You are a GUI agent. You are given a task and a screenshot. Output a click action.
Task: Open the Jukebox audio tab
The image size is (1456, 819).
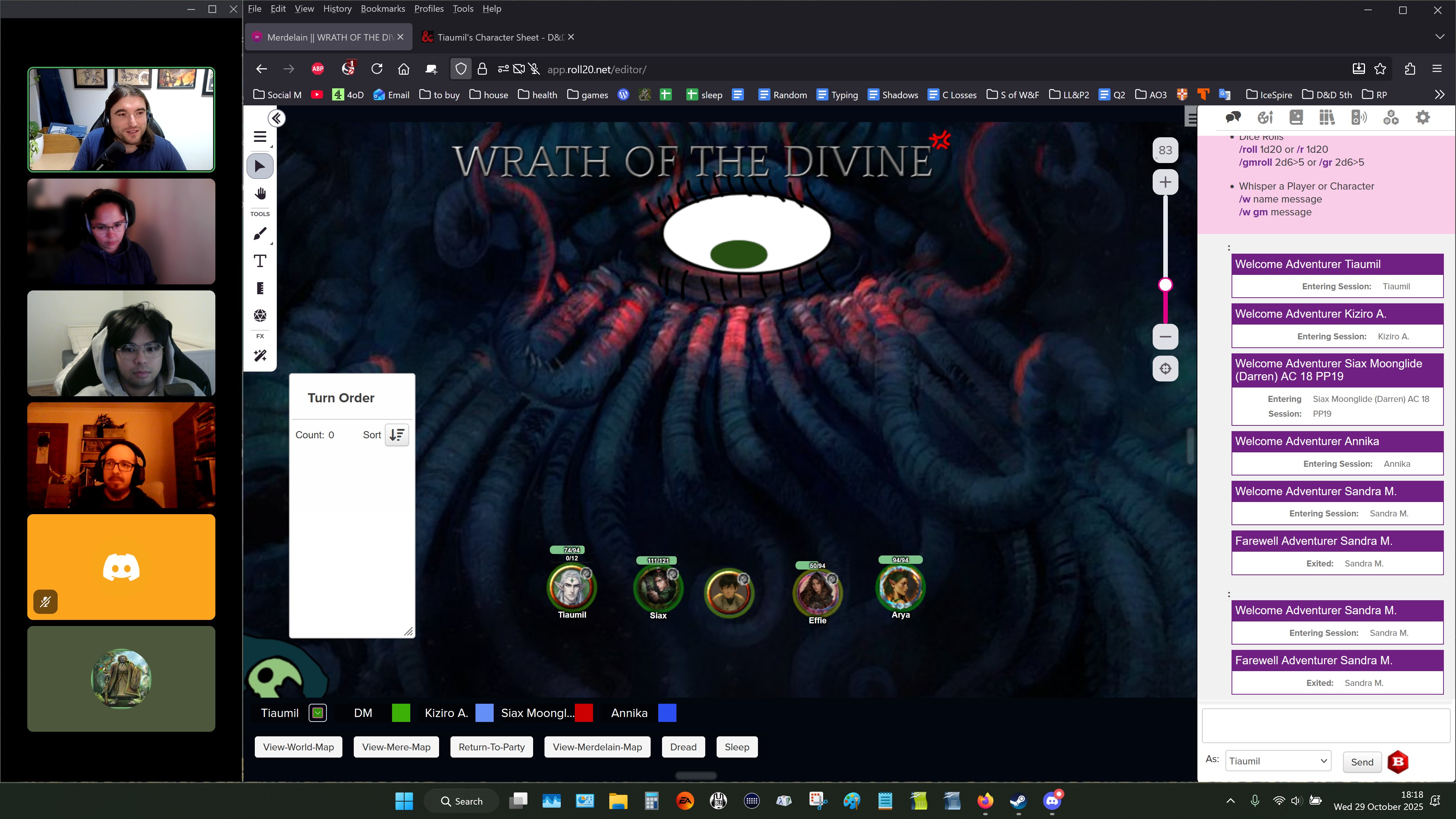click(x=1359, y=118)
